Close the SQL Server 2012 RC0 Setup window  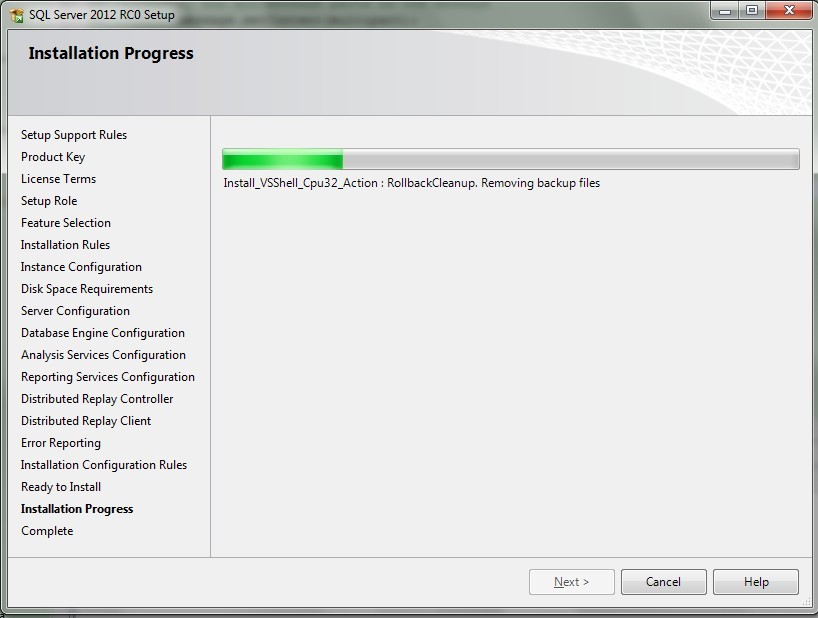789,10
